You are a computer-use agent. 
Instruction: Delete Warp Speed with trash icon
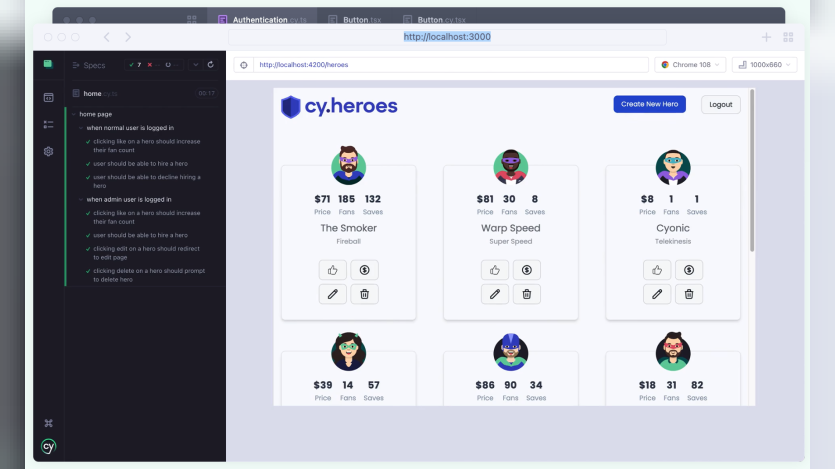[x=527, y=294]
